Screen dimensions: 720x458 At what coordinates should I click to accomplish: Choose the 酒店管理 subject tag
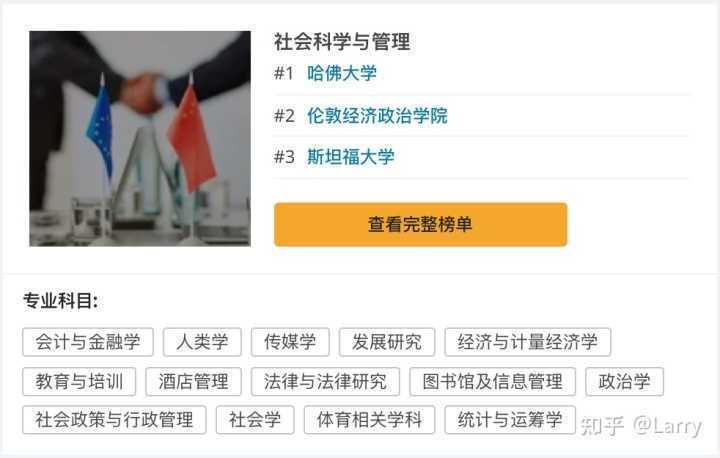pyautogui.click(x=193, y=381)
